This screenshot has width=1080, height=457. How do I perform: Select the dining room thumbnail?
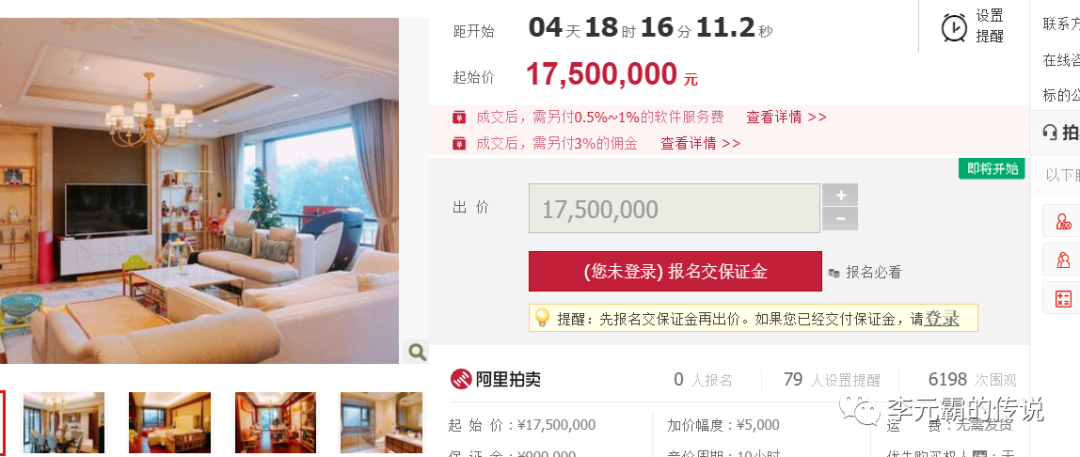pyautogui.click(x=64, y=423)
